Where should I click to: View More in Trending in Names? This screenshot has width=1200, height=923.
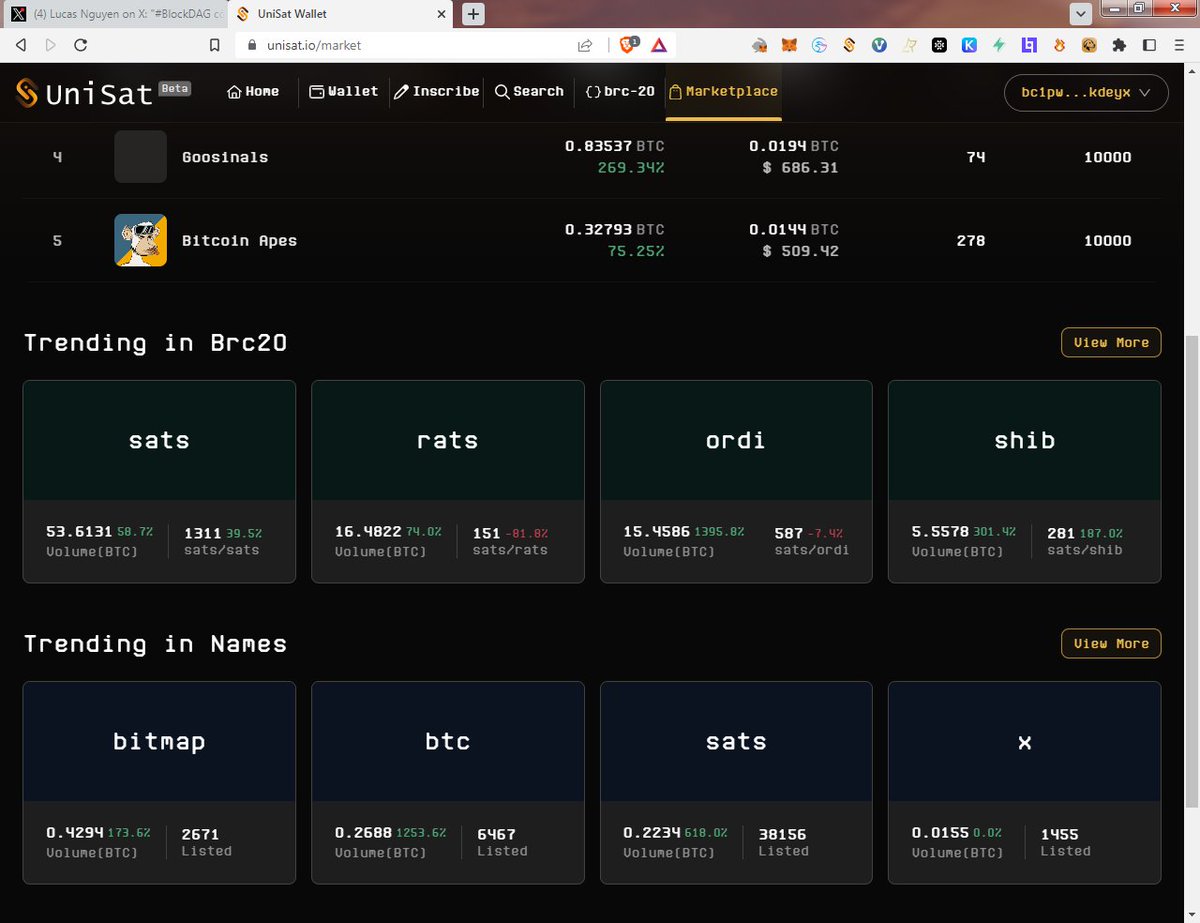coord(1111,644)
